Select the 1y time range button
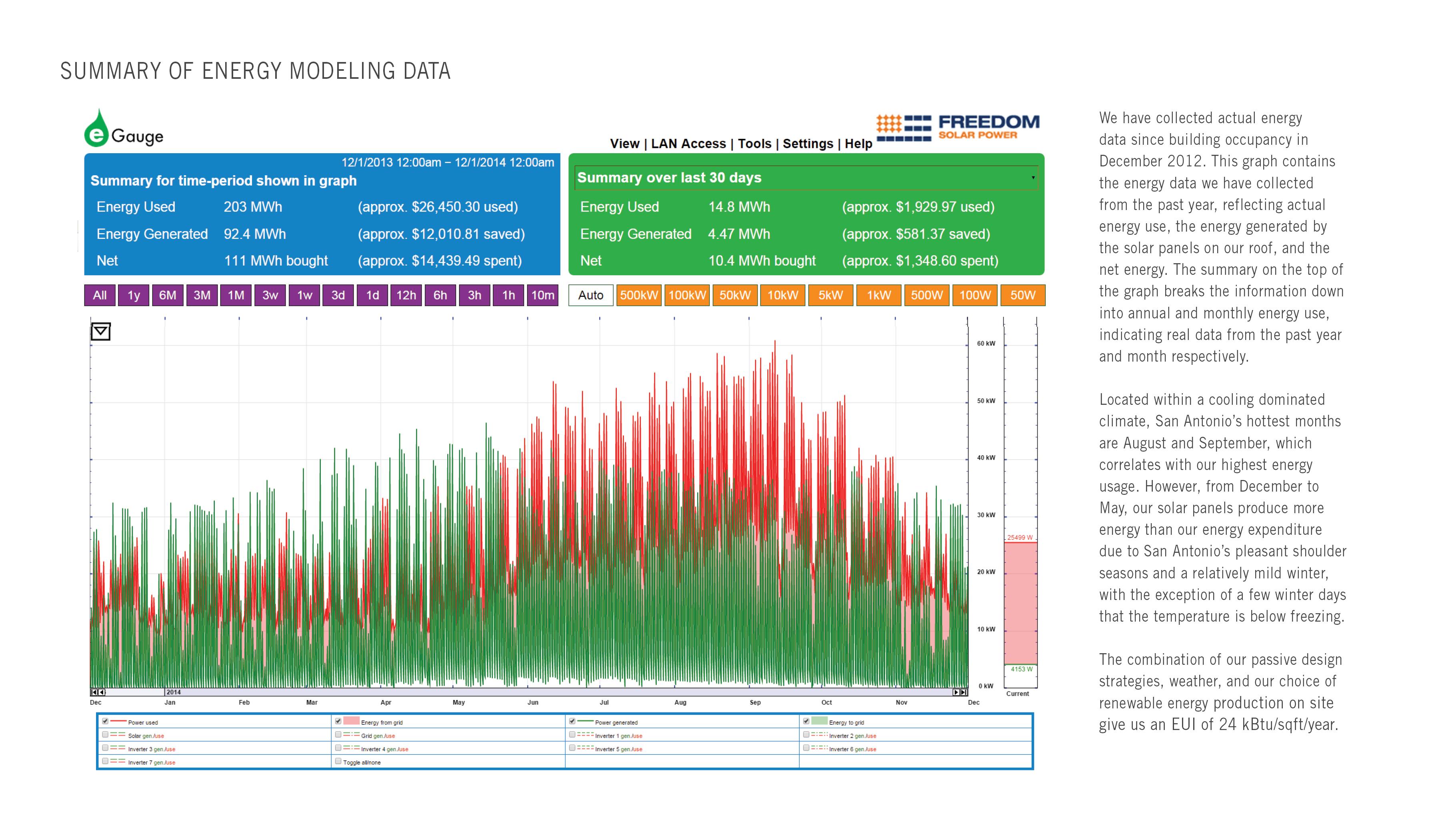This screenshot has width=1440, height=840. (134, 296)
